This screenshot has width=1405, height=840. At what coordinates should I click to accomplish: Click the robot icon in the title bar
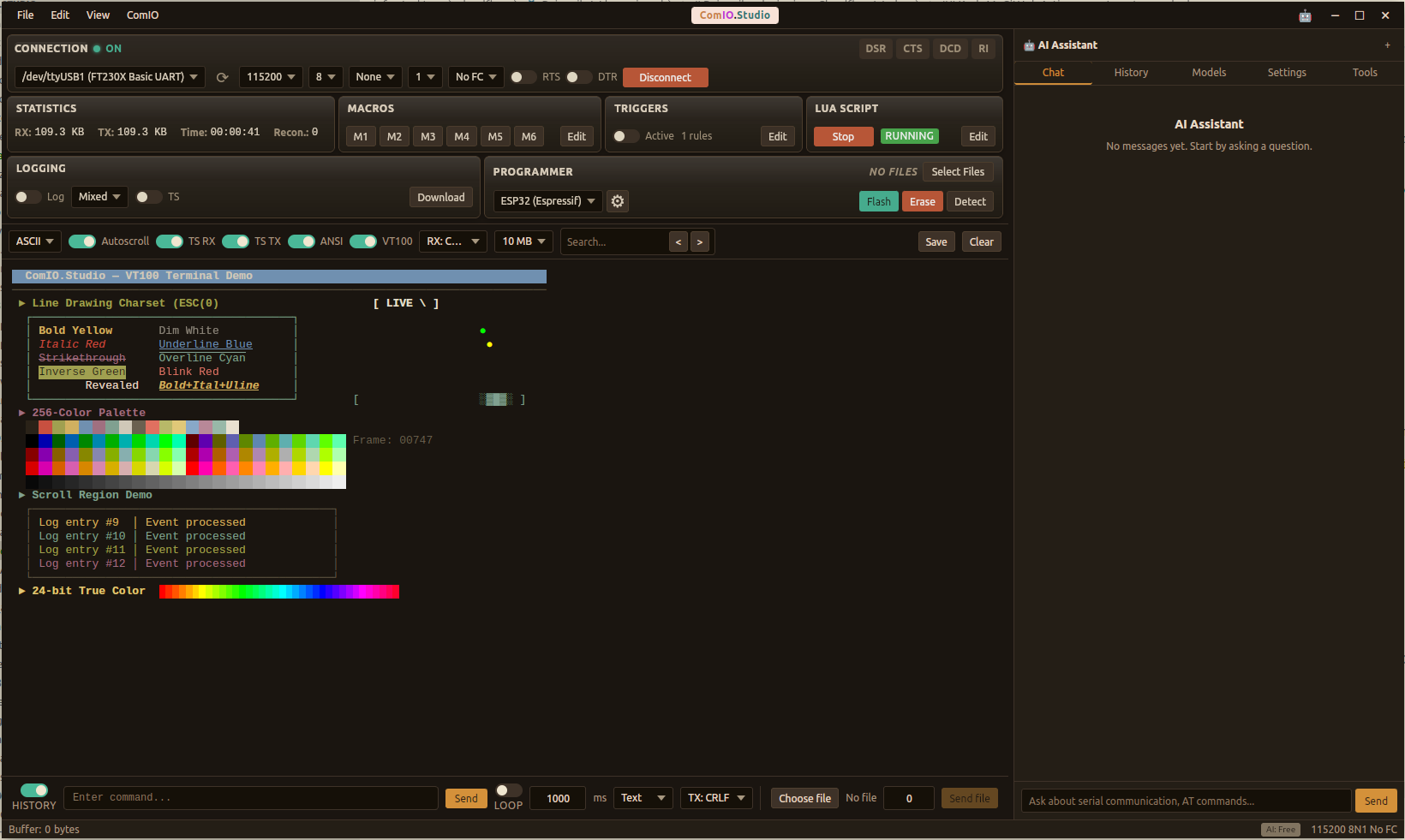1305,15
